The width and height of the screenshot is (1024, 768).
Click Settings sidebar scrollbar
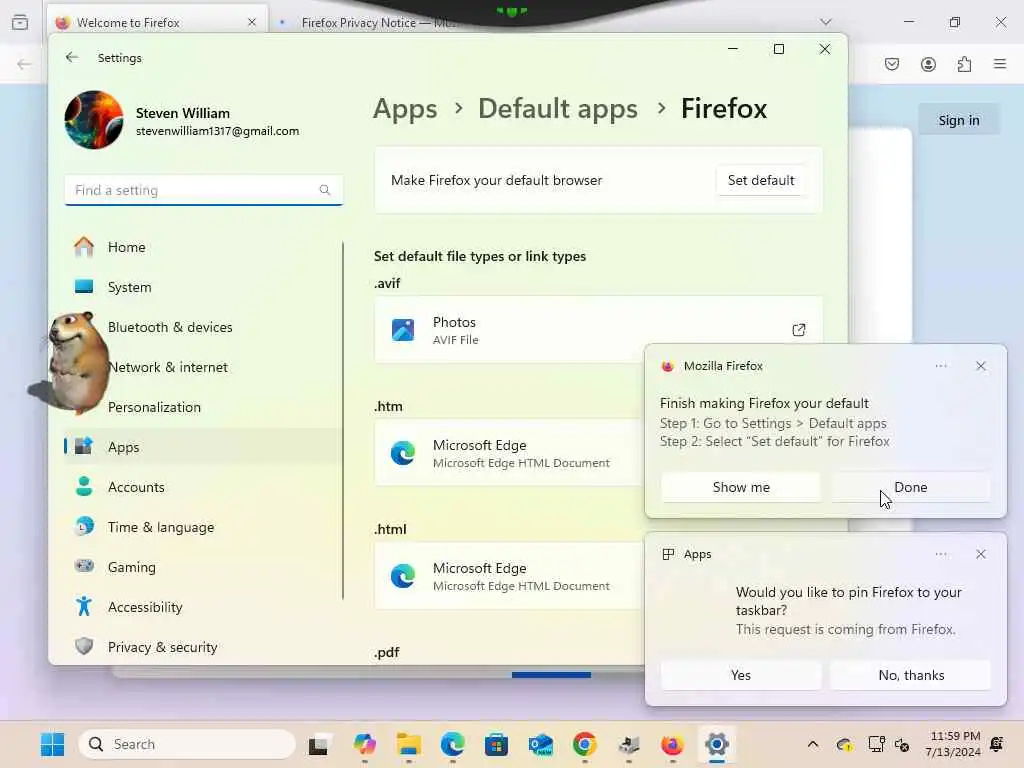[x=343, y=421]
